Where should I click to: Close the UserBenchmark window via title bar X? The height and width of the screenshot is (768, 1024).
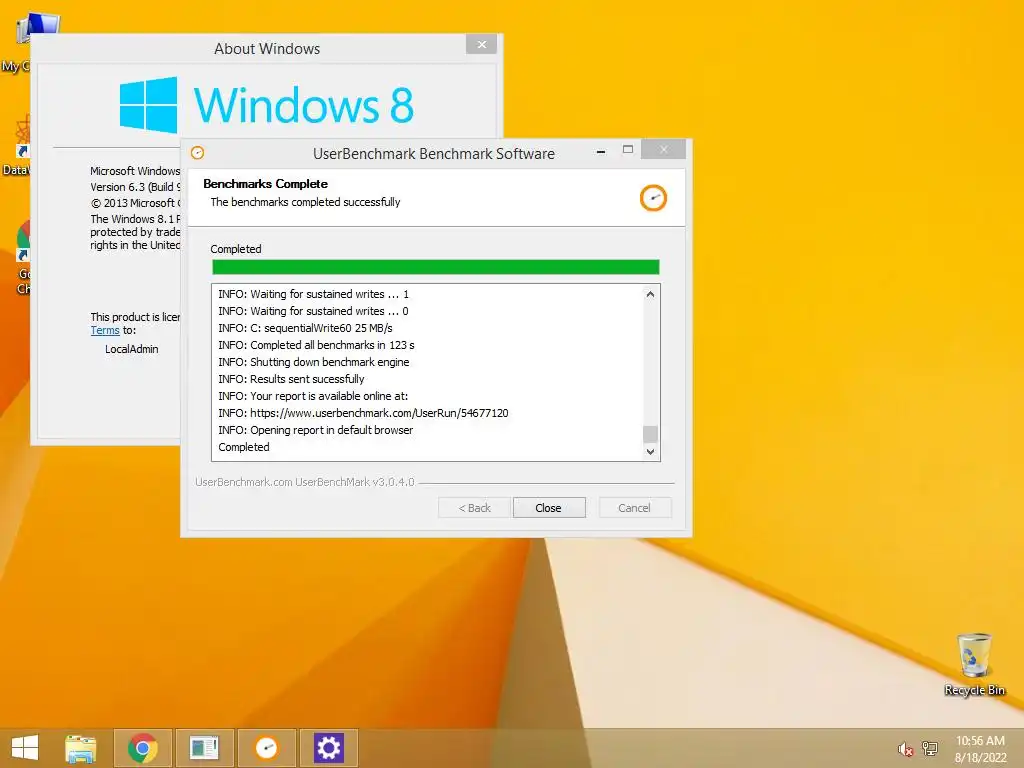pos(663,150)
